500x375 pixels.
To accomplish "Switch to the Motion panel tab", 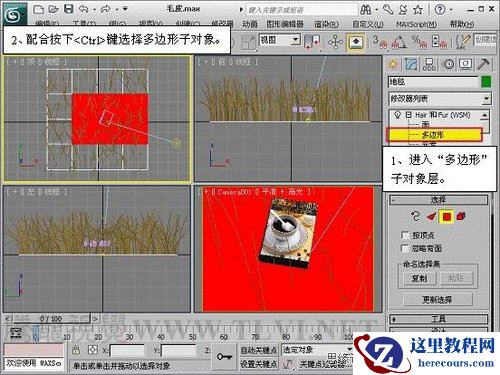I will 448,64.
